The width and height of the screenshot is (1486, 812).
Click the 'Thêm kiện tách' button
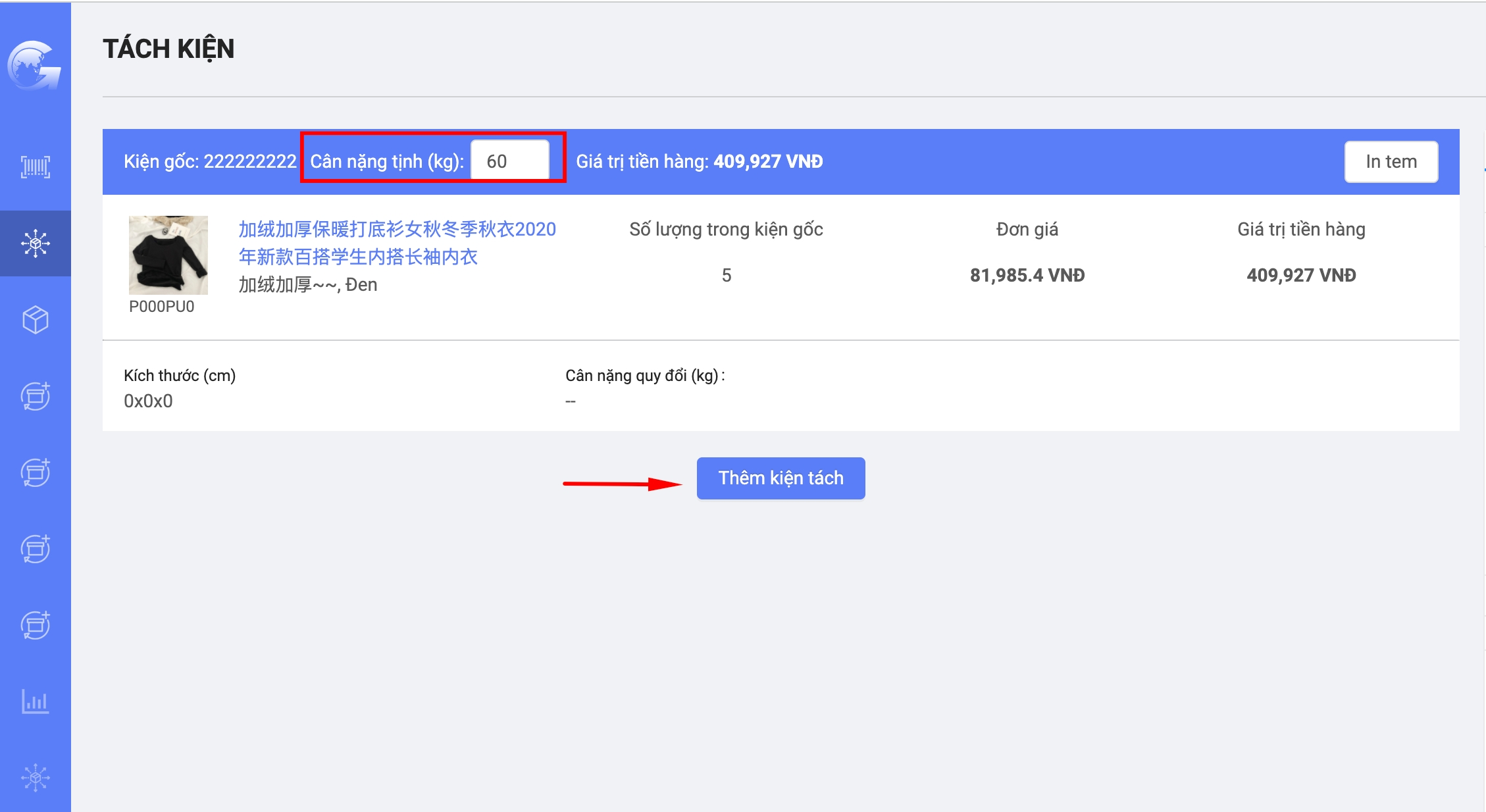point(781,478)
